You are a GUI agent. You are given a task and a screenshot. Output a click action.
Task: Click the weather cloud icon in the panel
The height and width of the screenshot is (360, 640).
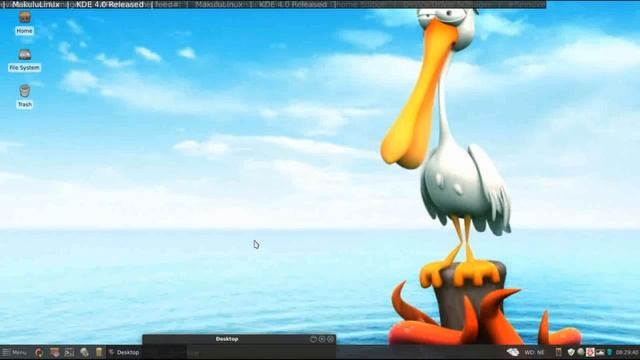coord(513,352)
